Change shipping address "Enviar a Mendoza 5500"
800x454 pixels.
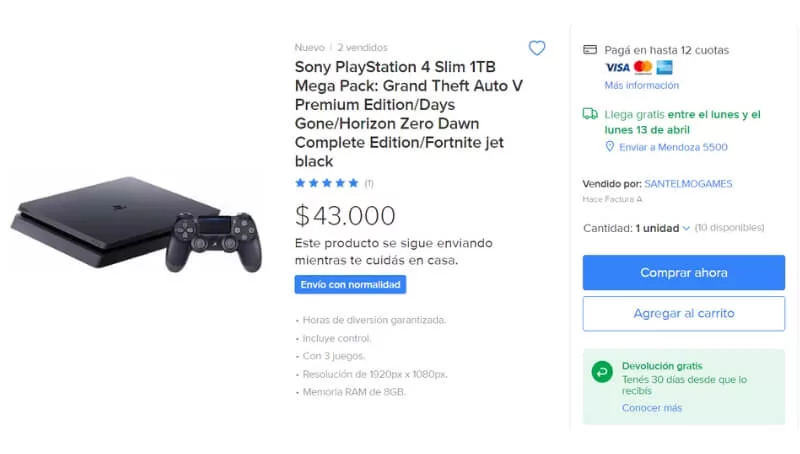(x=673, y=147)
